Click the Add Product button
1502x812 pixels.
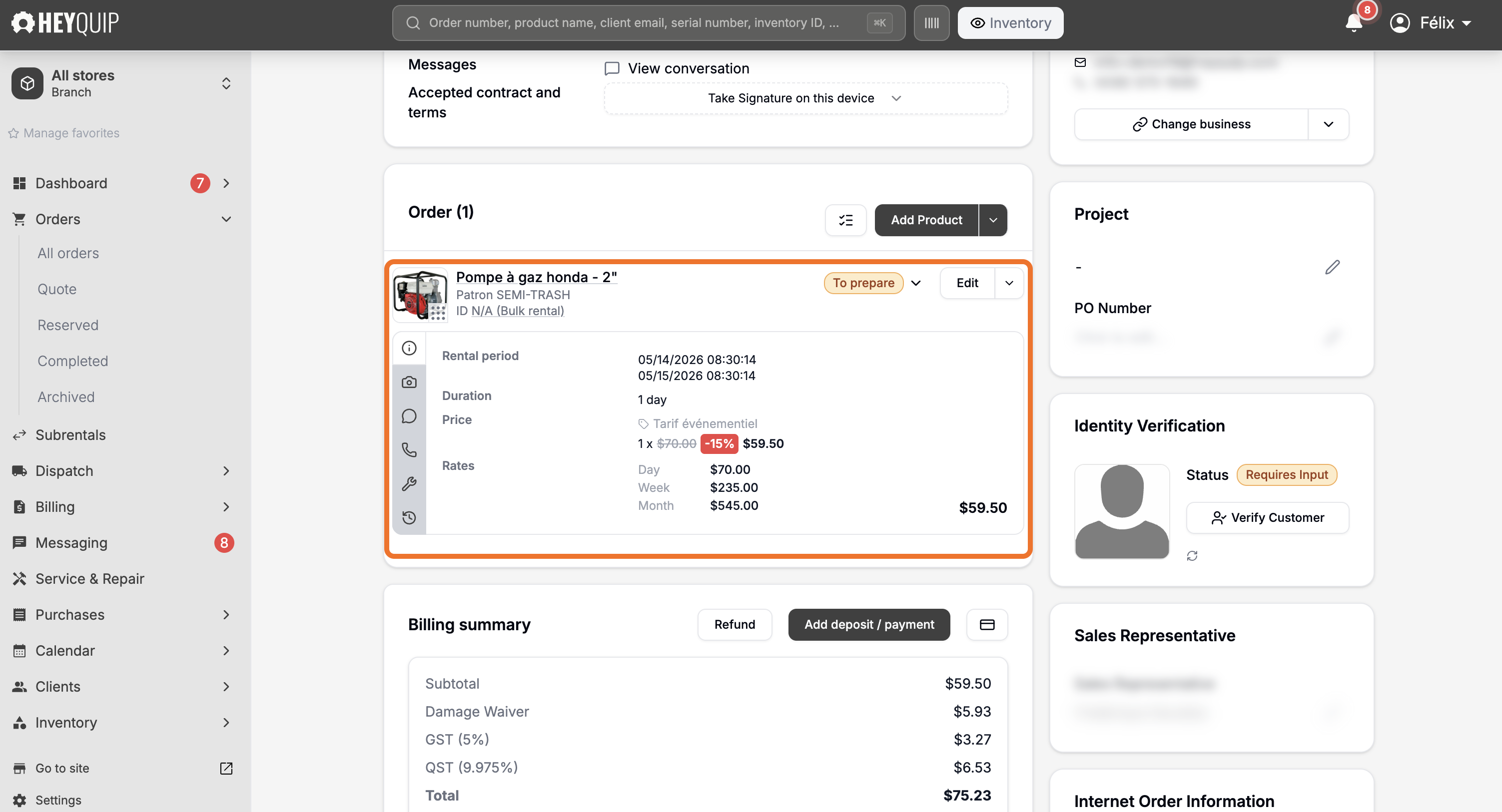[x=926, y=220]
